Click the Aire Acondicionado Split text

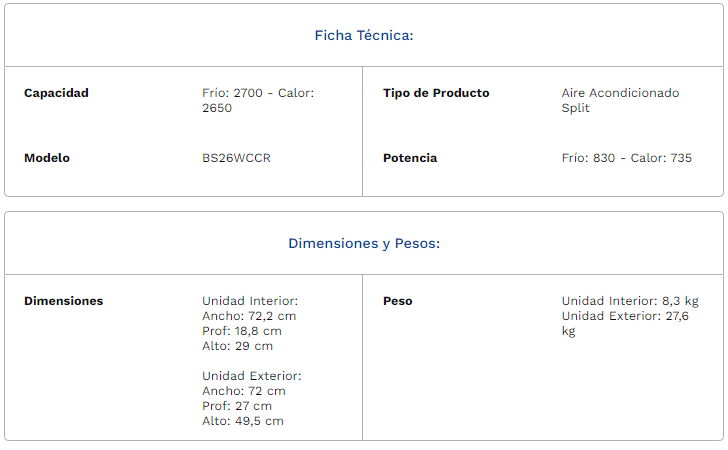click(x=620, y=100)
